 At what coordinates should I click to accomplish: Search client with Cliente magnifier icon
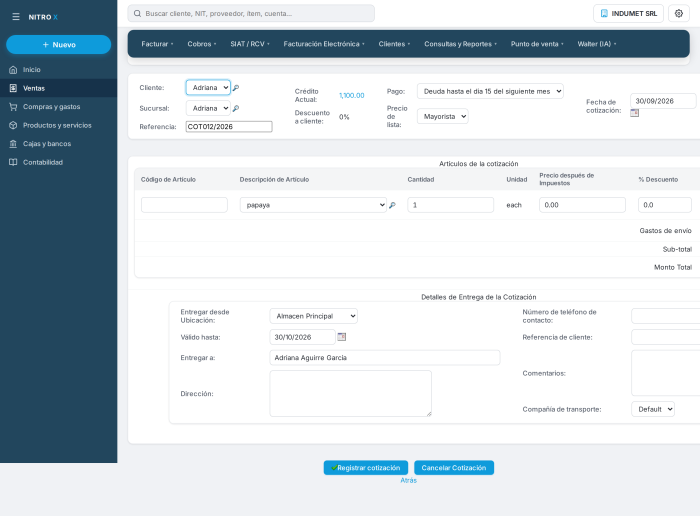click(x=236, y=88)
